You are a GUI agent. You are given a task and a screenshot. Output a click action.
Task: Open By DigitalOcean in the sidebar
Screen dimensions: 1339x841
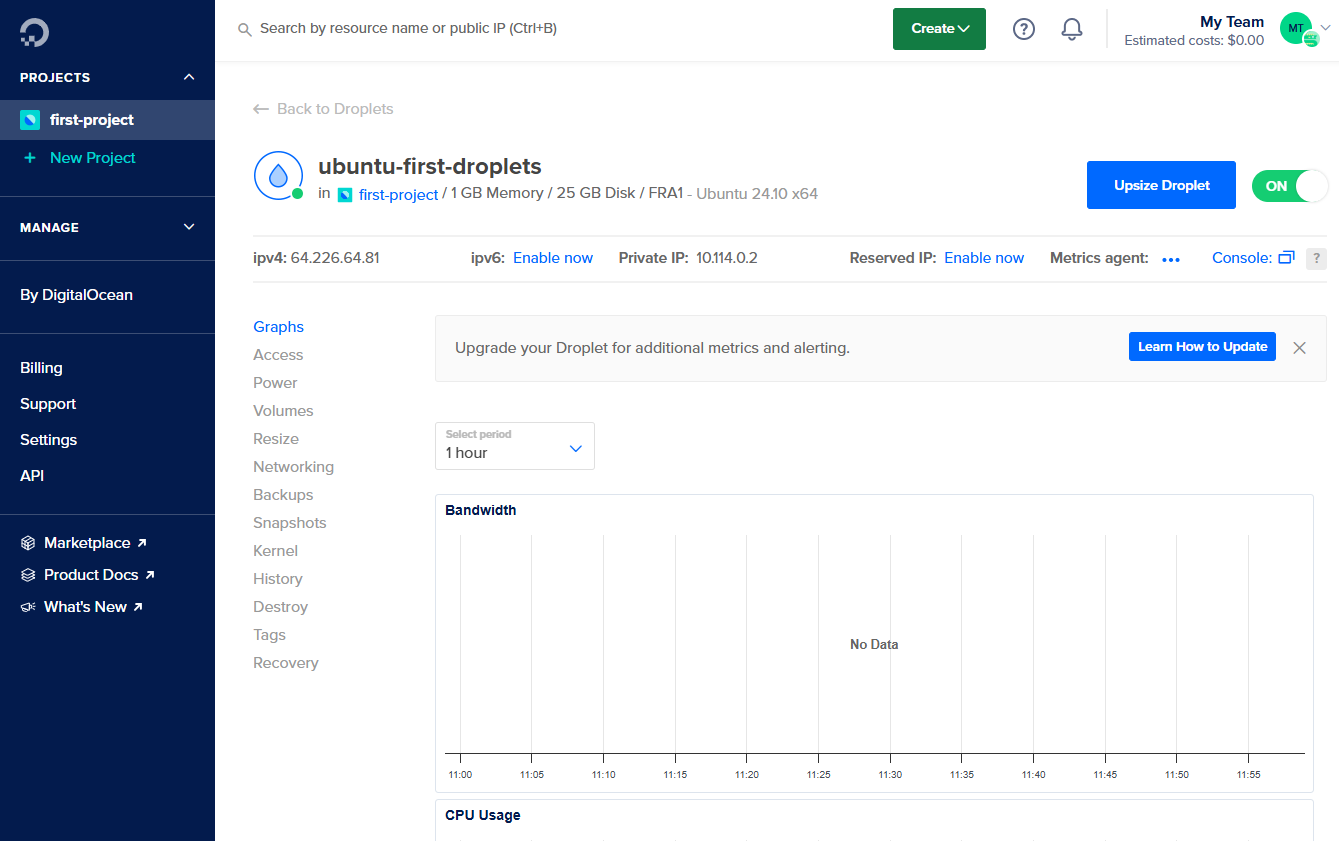[76, 295]
